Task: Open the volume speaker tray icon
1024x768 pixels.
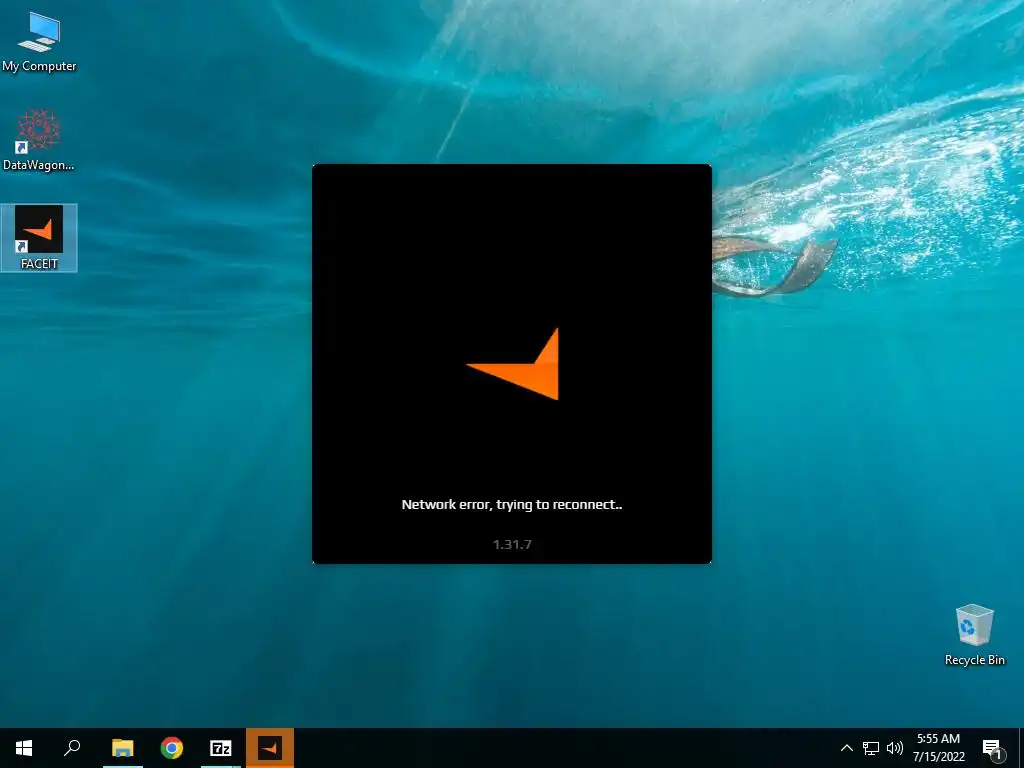Action: click(x=895, y=748)
